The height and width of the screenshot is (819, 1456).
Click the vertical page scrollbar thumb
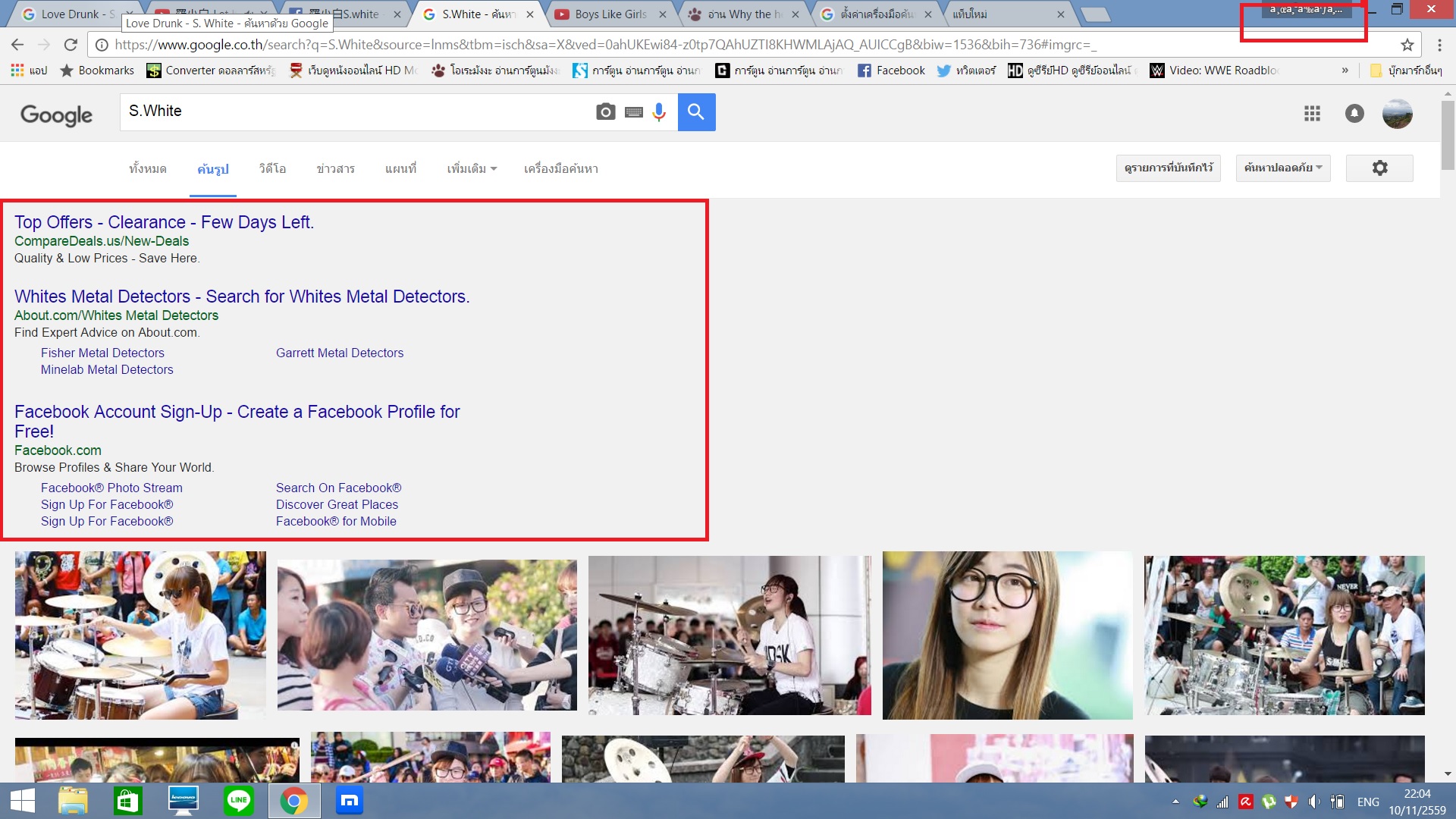(x=1448, y=135)
